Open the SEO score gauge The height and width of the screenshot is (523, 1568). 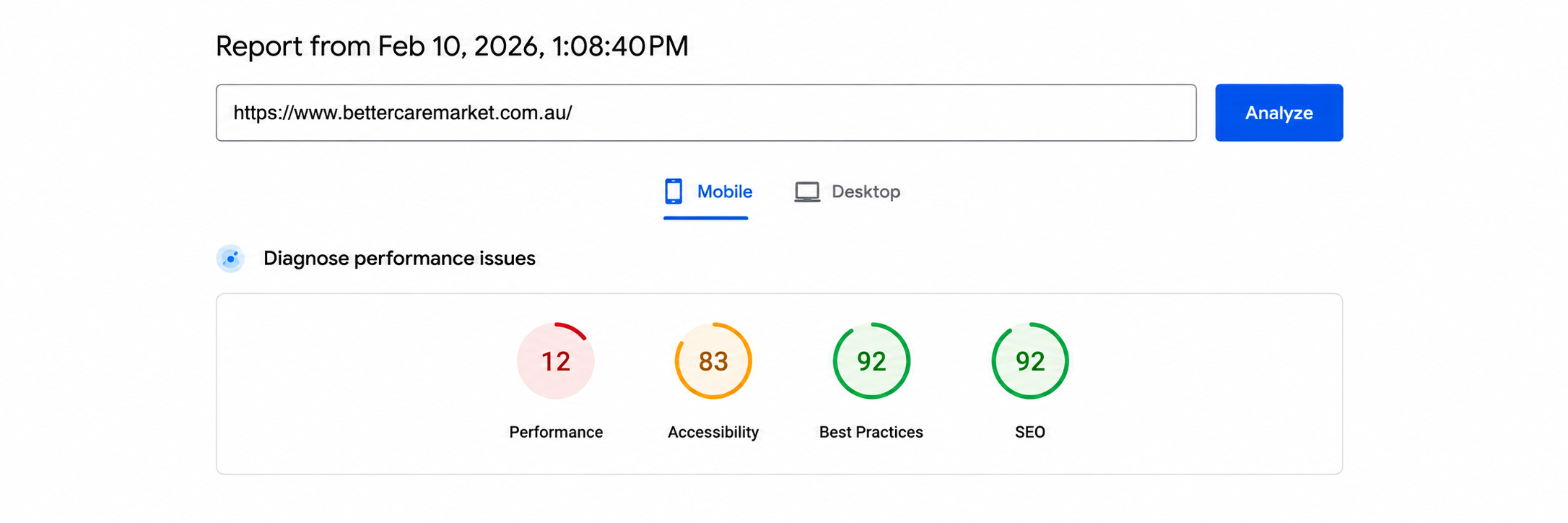click(x=1030, y=360)
